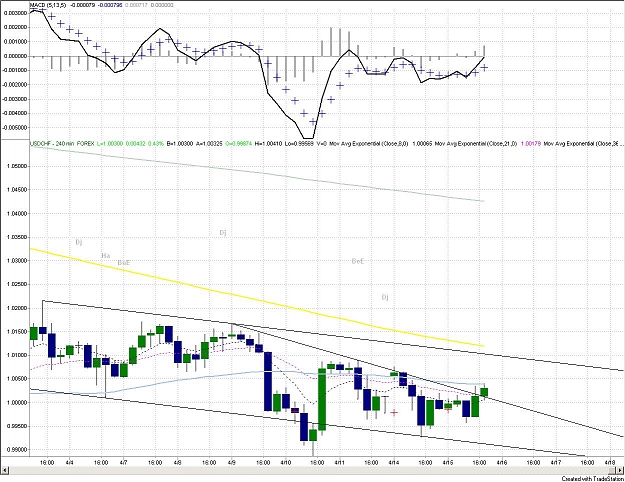Click the 4/16 date on the time axis
The height and width of the screenshot is (482, 625).
click(x=501, y=462)
